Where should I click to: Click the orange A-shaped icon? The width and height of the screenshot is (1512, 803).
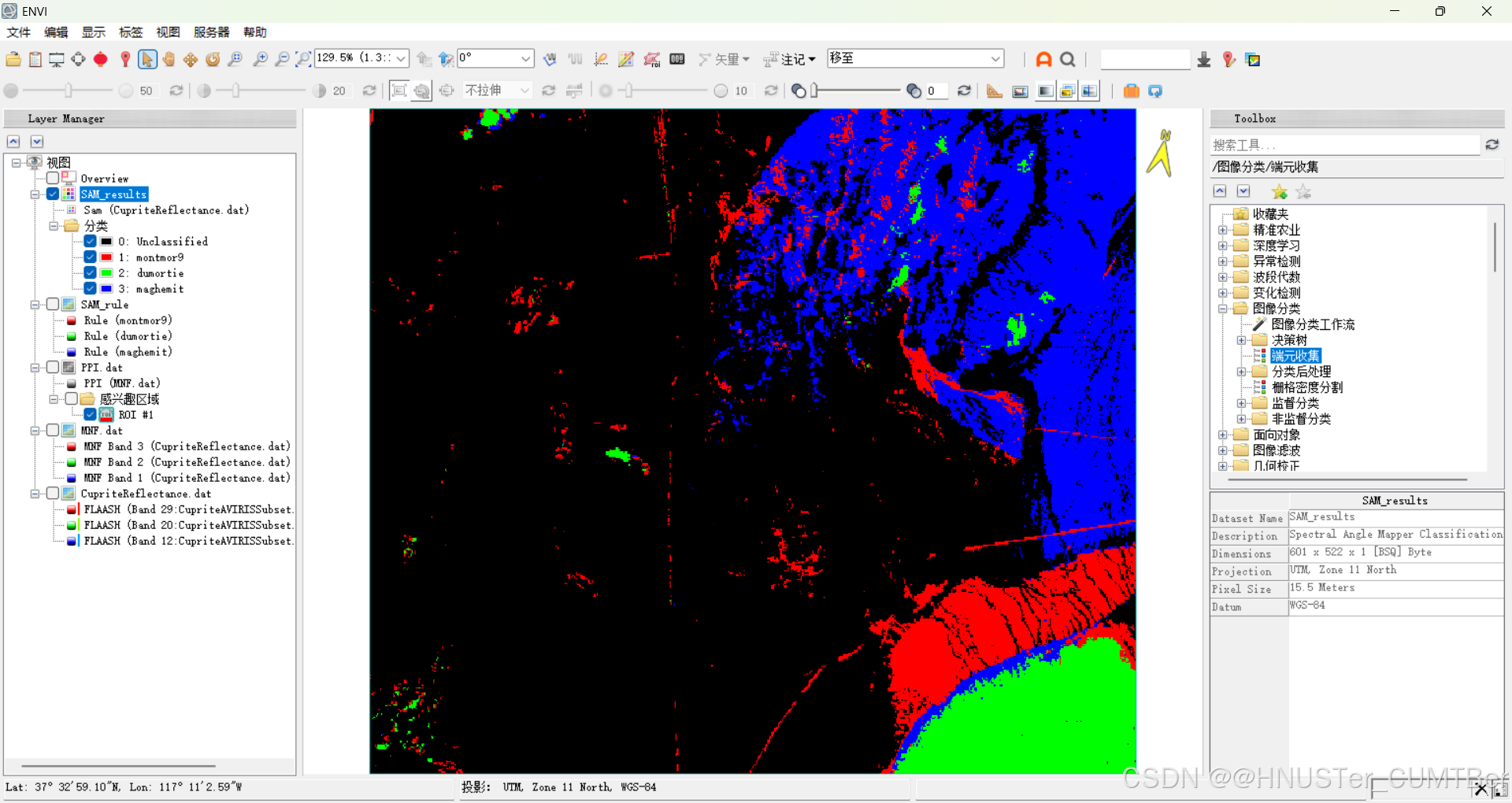coord(1043,59)
